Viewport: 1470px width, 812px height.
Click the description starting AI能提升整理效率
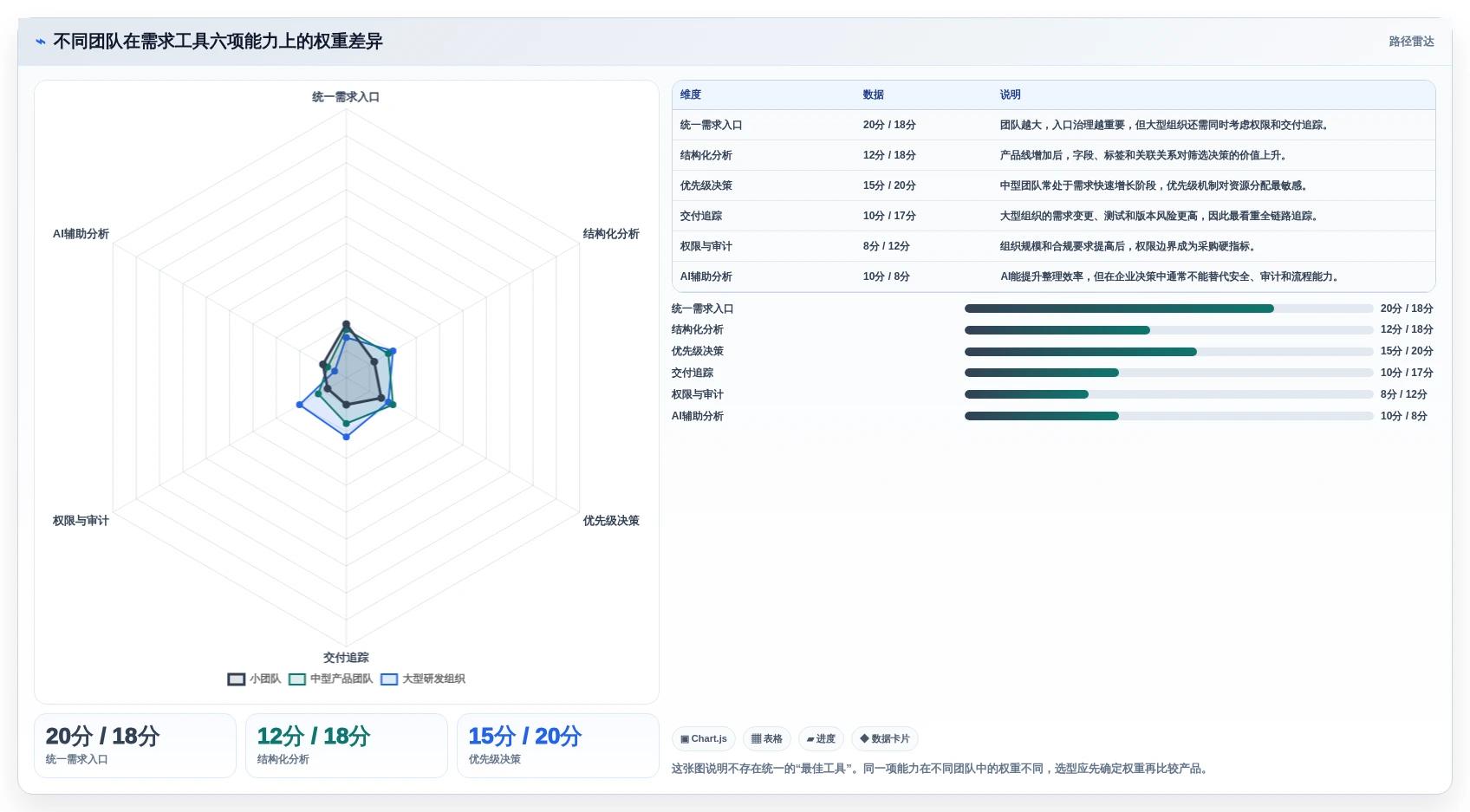(1169, 277)
